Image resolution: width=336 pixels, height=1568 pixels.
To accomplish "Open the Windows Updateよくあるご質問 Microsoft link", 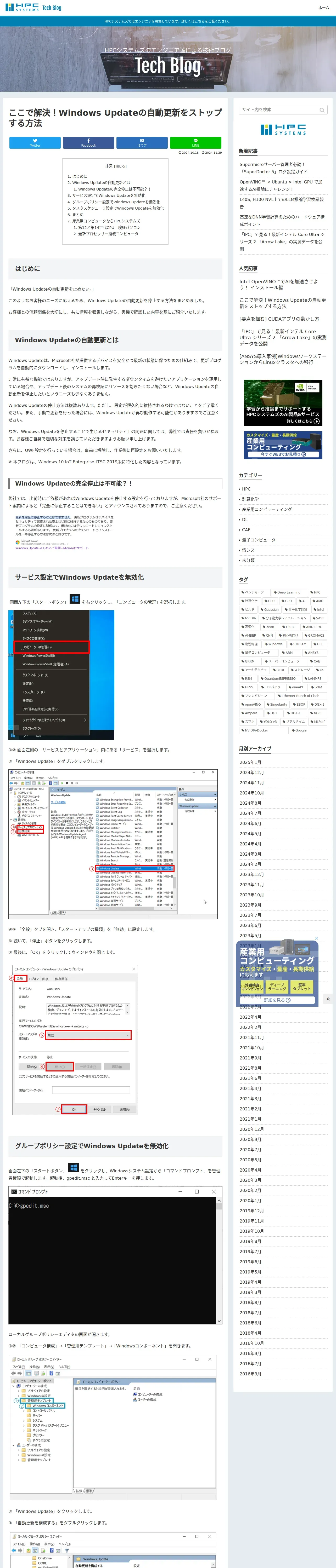I will coord(52,548).
